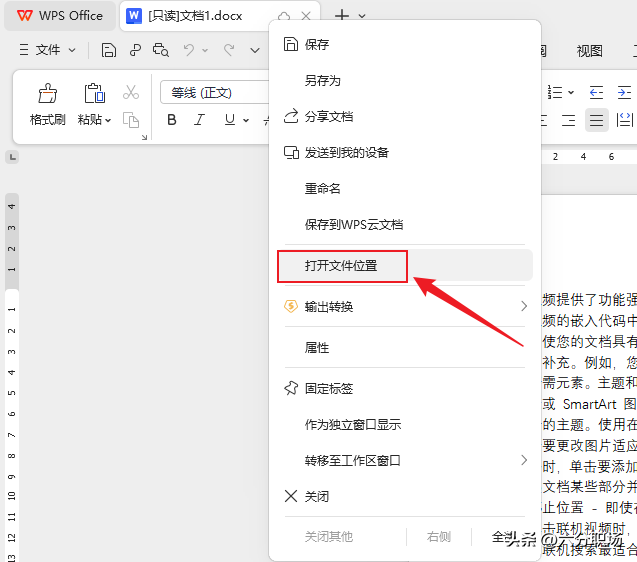Click the save icon in quick toolbar

(108, 50)
